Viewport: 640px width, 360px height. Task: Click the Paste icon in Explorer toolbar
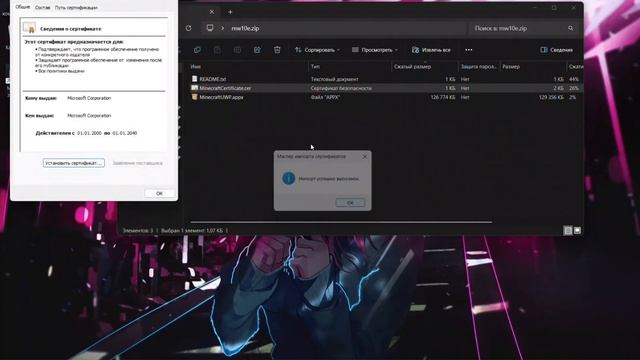(217, 50)
